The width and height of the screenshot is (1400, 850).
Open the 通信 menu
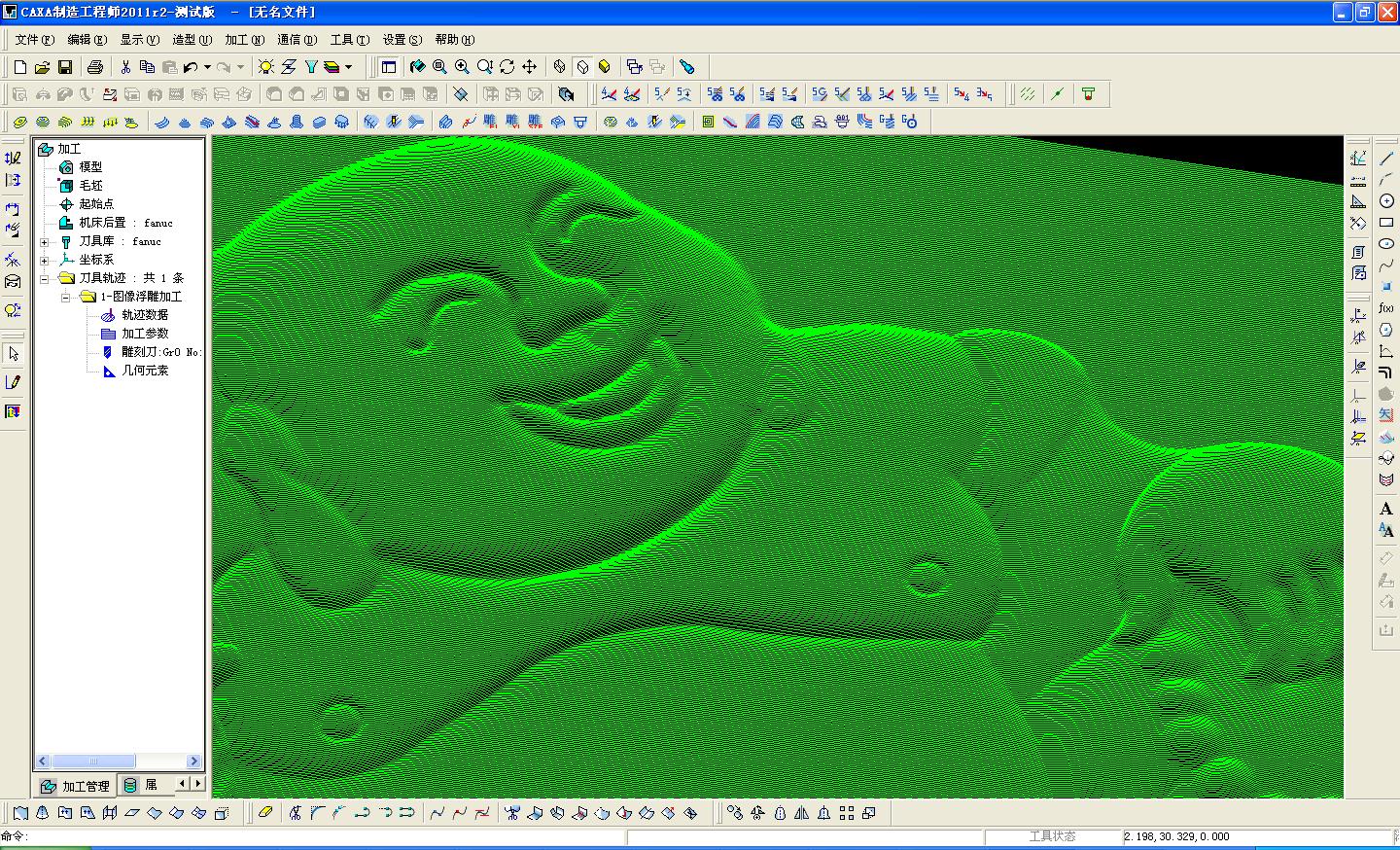[297, 40]
